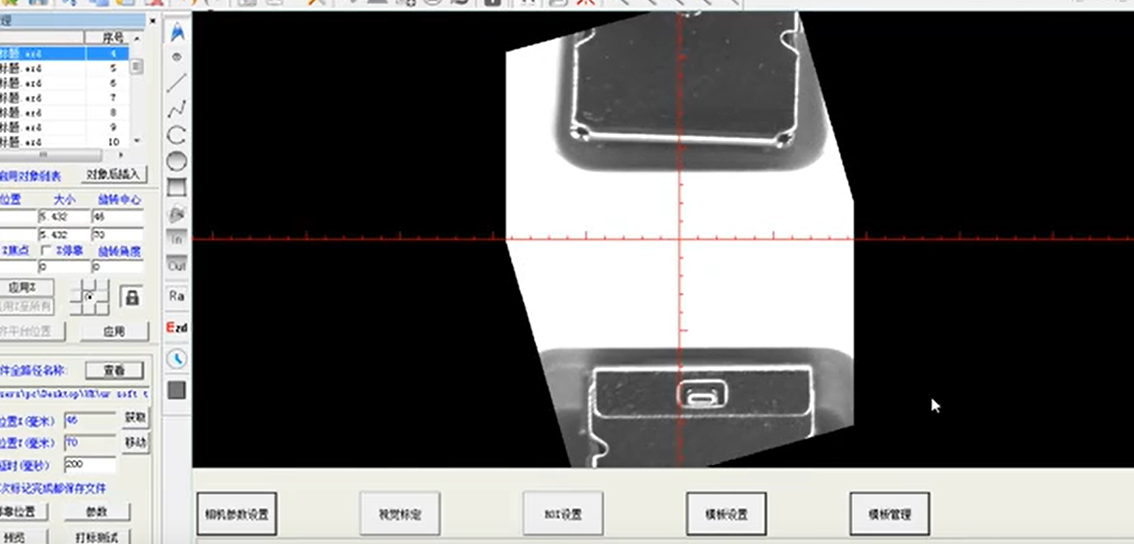Click the 视觉标定 vision calibration button
The height and width of the screenshot is (544, 1134).
400,514
